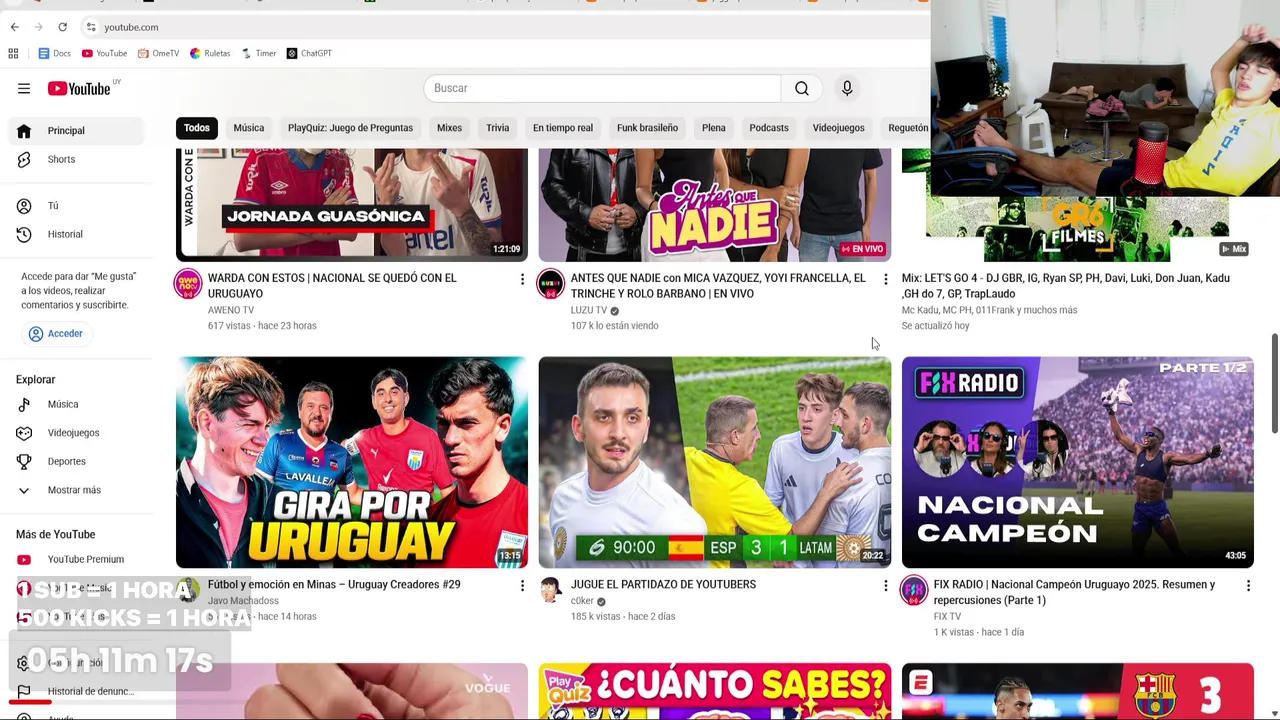This screenshot has height=720, width=1280.
Task: Open more options for JUGUE EL PARTIDAZO video
Action: [x=885, y=585]
